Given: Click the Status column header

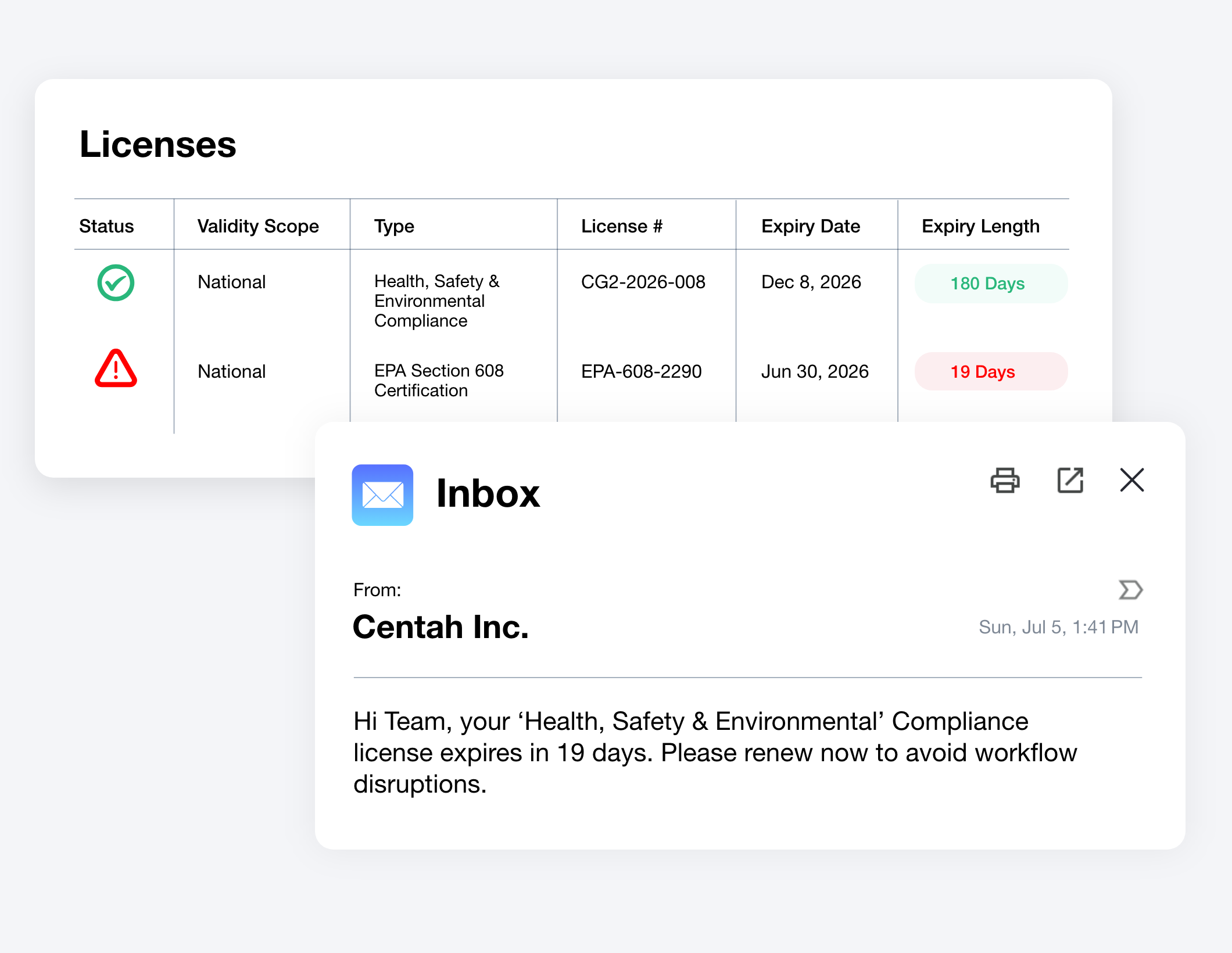Looking at the screenshot, I should tap(106, 226).
